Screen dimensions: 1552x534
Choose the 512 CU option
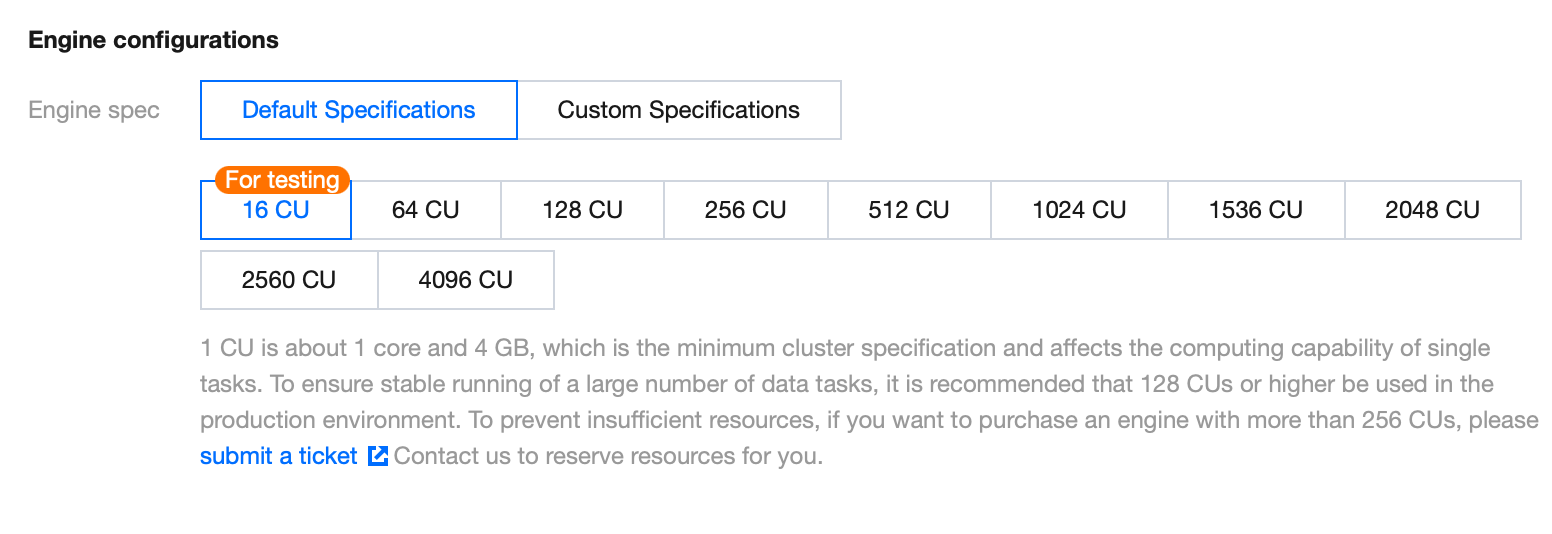tap(908, 210)
